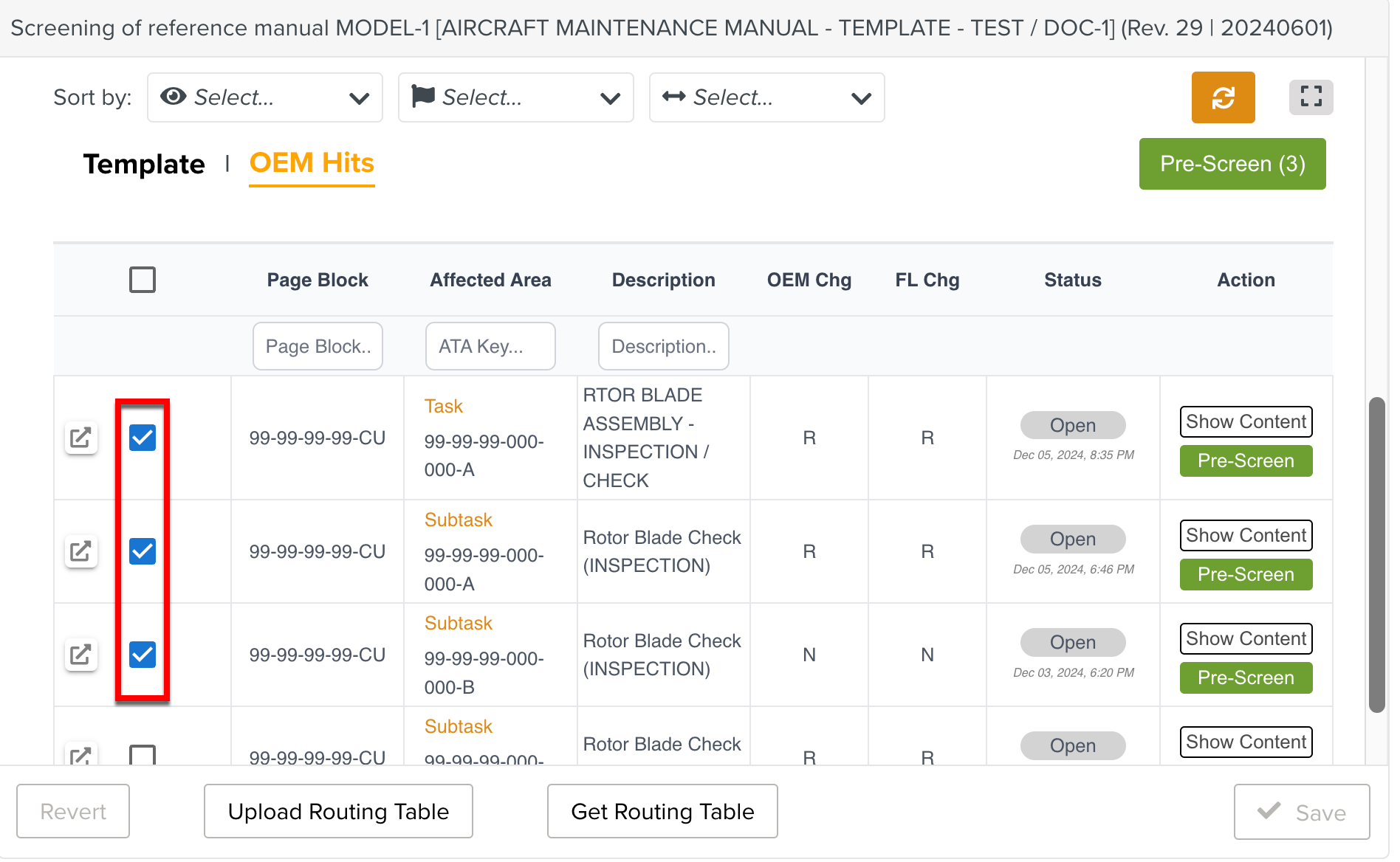Open external link icon for subtask 000-B row
The image size is (1400, 862).
click(x=80, y=655)
